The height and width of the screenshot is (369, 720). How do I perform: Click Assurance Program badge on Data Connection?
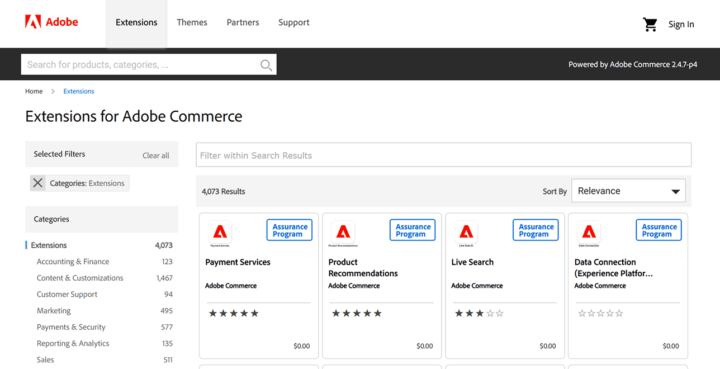coord(658,230)
